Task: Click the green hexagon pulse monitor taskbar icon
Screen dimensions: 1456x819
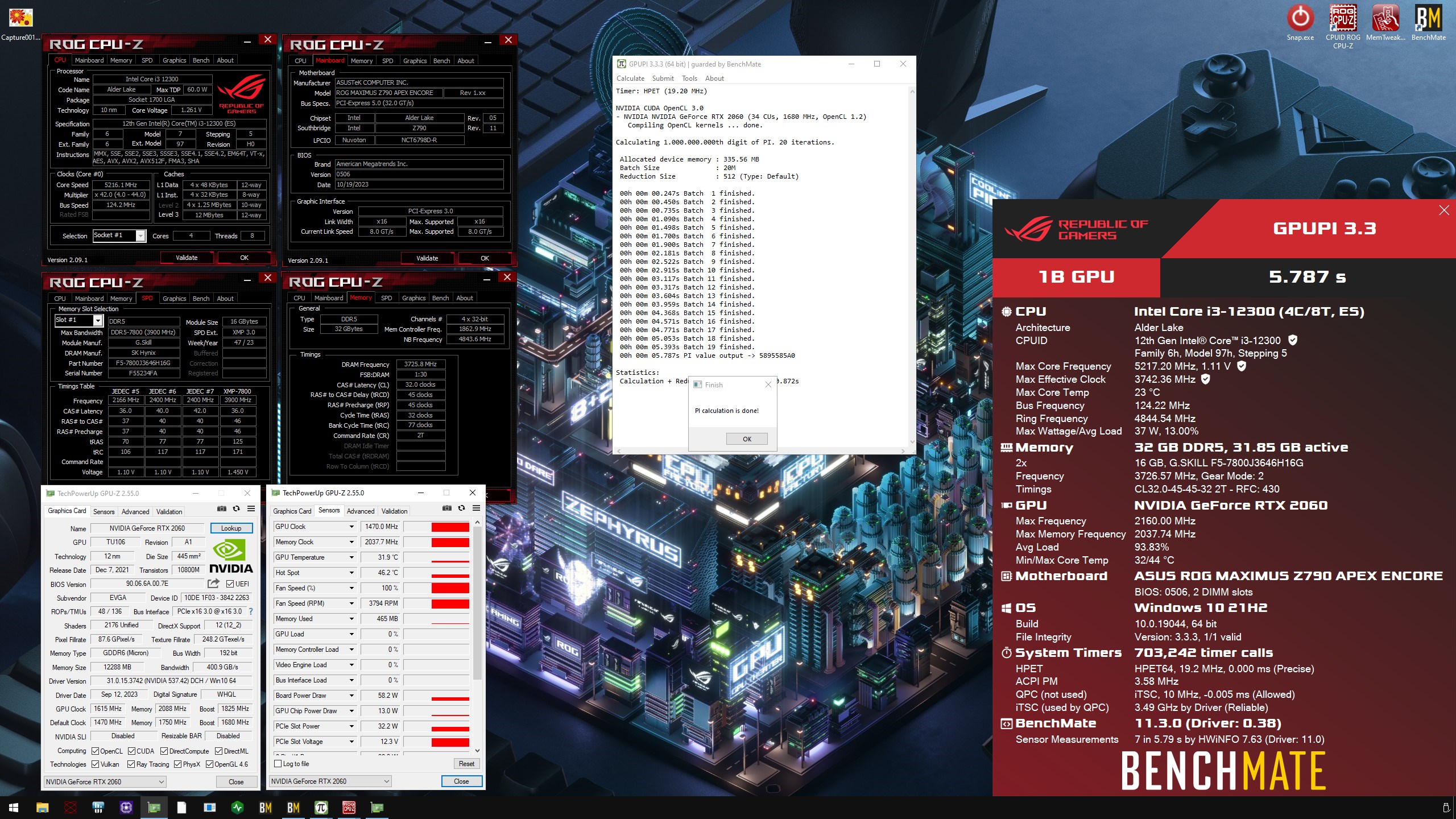Action: click(x=238, y=808)
